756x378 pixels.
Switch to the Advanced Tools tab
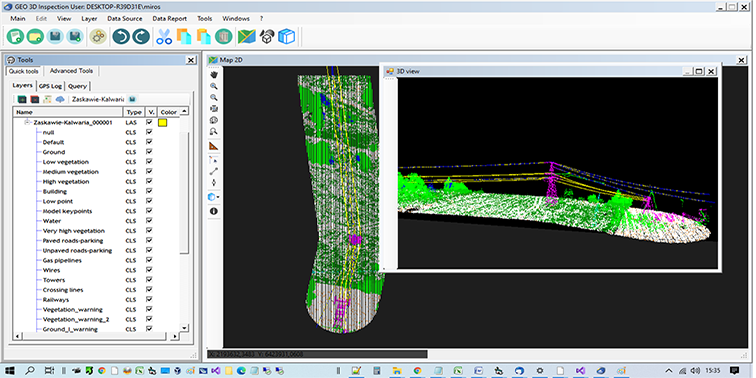point(71,71)
